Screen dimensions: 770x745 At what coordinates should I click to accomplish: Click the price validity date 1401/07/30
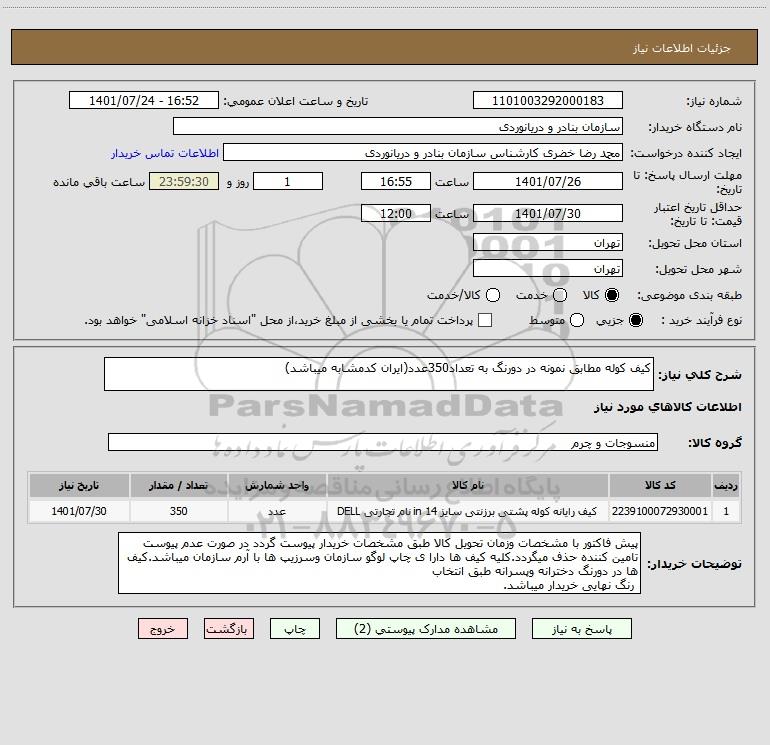pyautogui.click(x=548, y=213)
